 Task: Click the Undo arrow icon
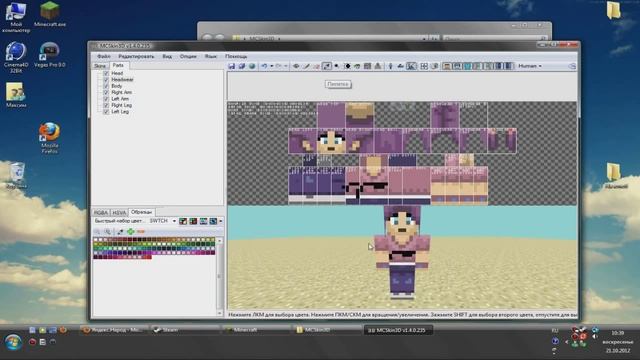[x=264, y=66]
